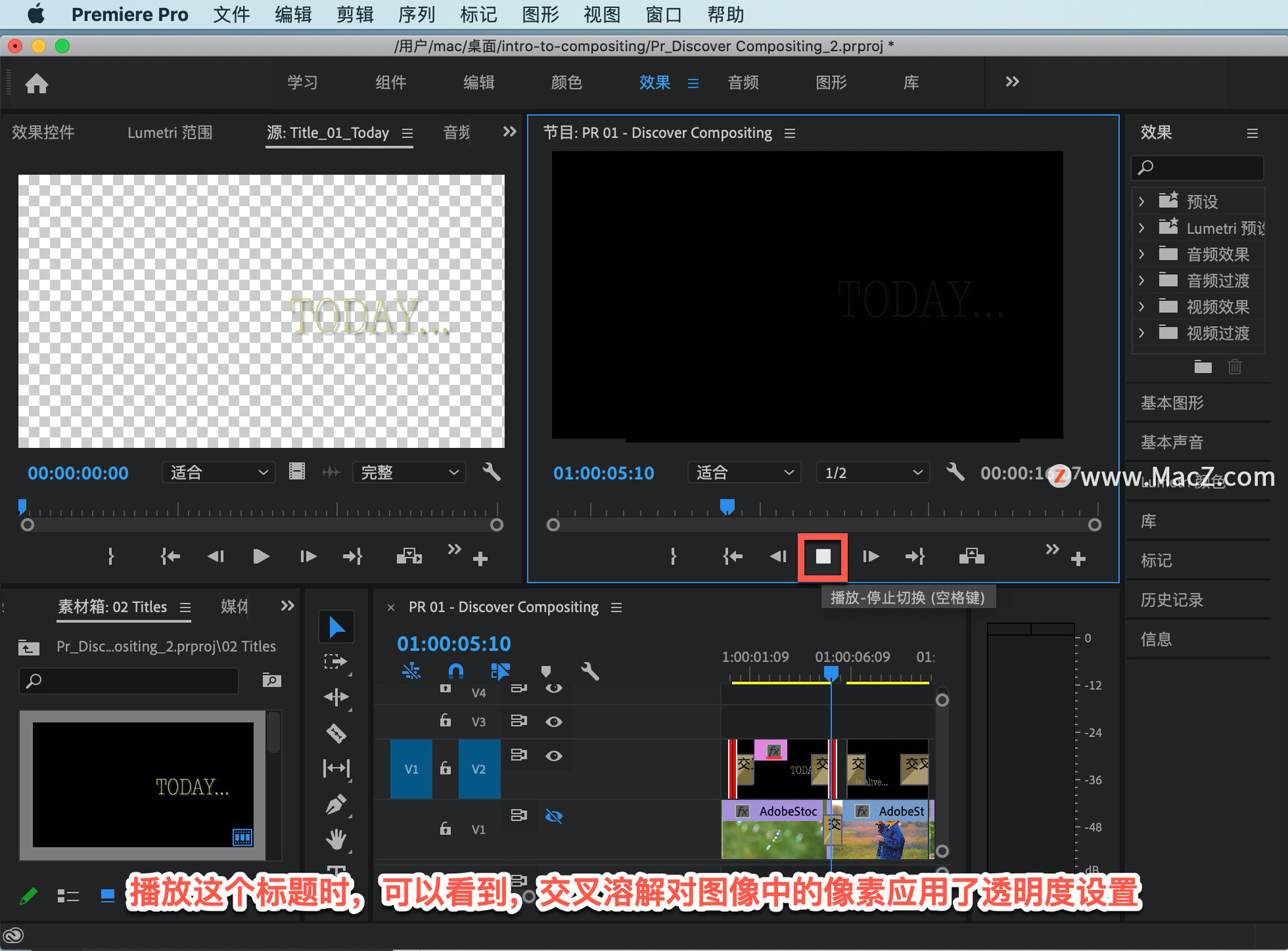Enable V1 track output eye

tap(553, 816)
